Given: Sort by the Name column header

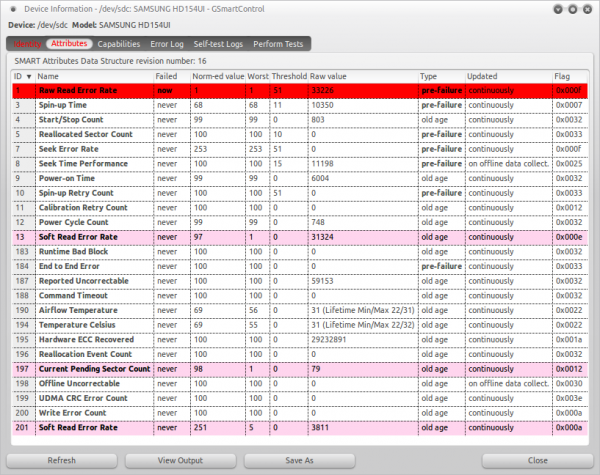Looking at the screenshot, I should point(94,76).
